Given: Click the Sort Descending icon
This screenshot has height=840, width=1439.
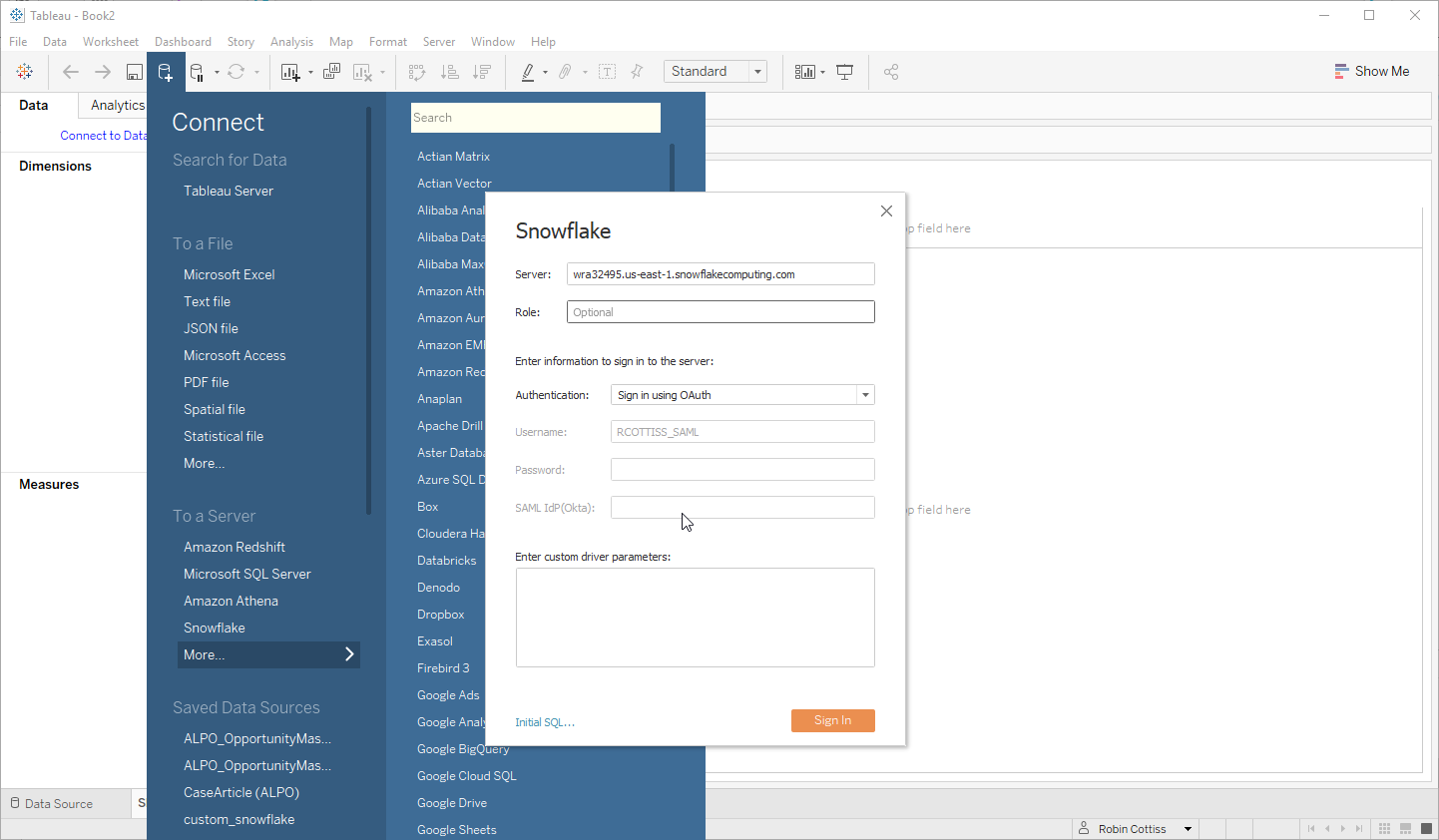Looking at the screenshot, I should tap(482, 72).
